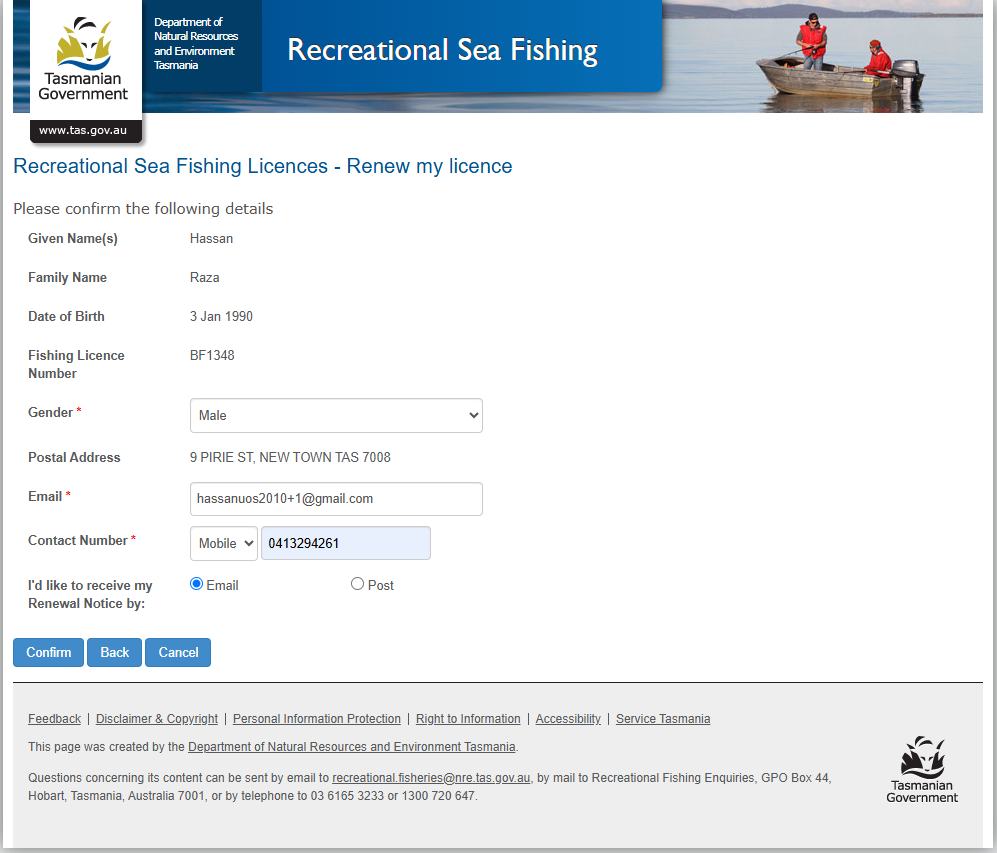Select Post for renewal notice delivery

tap(357, 585)
